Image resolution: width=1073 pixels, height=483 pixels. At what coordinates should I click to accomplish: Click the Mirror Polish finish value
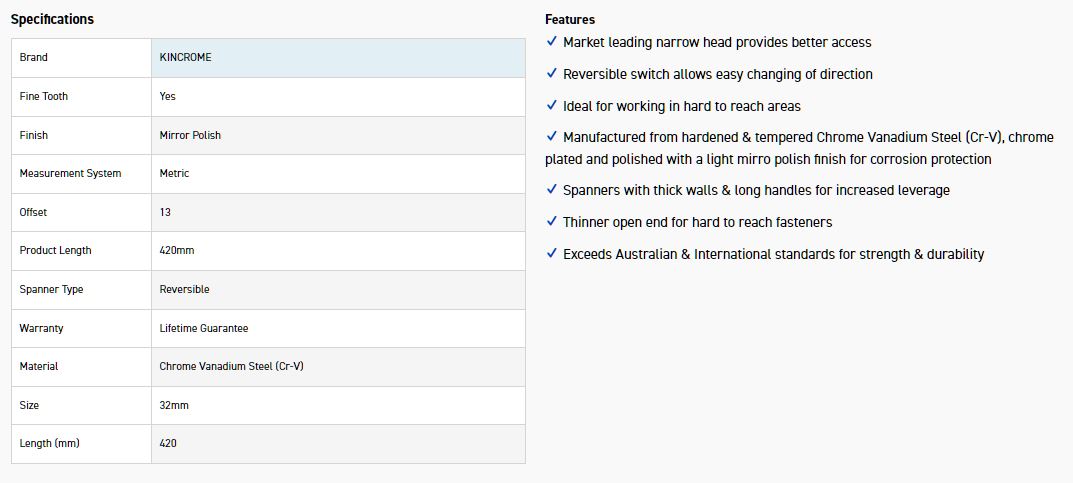(x=190, y=135)
